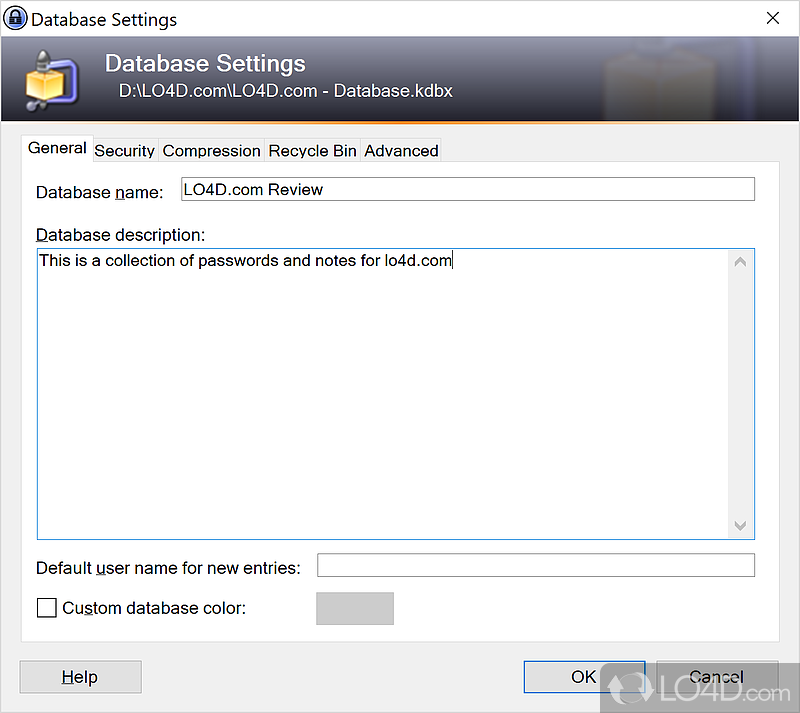Click the database settings banner icon

(52, 80)
